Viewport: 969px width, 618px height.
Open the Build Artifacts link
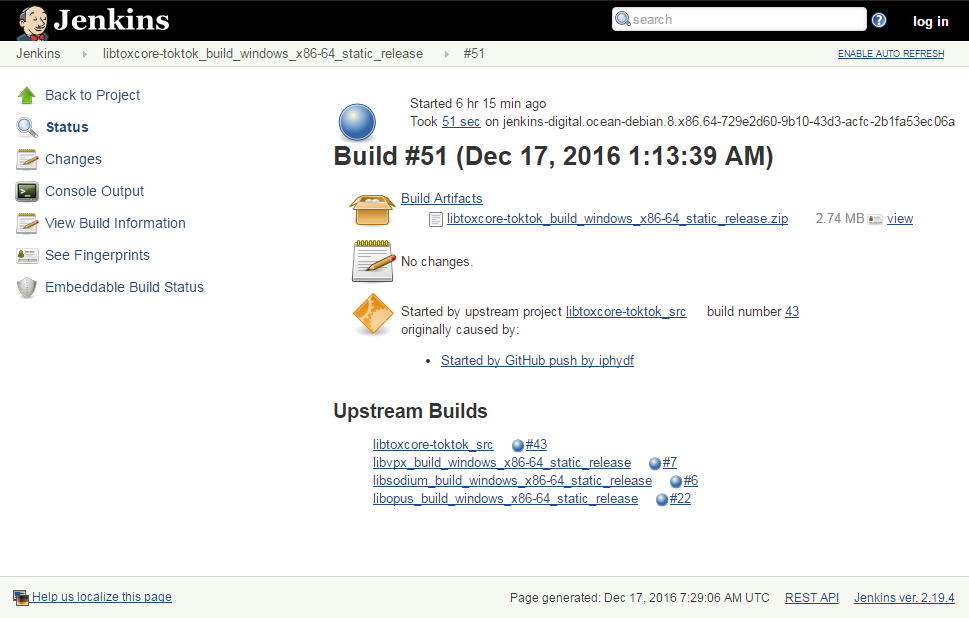442,198
